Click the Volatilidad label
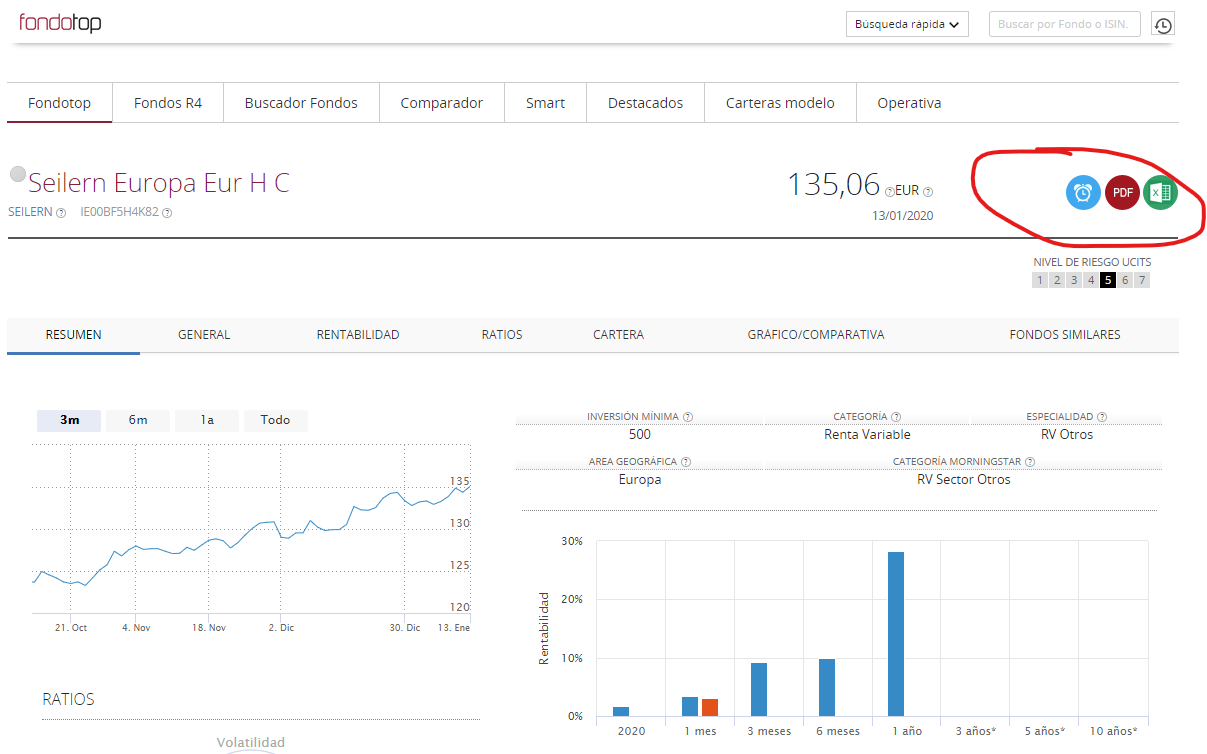 click(251, 743)
